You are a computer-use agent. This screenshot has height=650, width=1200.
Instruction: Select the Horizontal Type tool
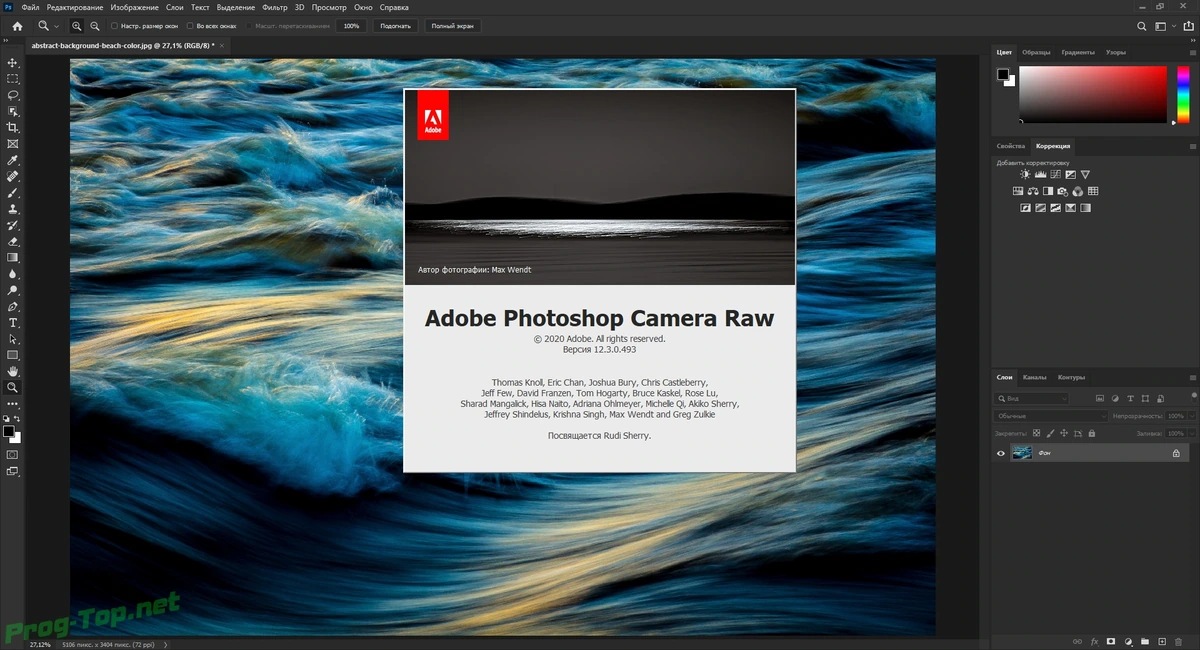click(x=13, y=323)
